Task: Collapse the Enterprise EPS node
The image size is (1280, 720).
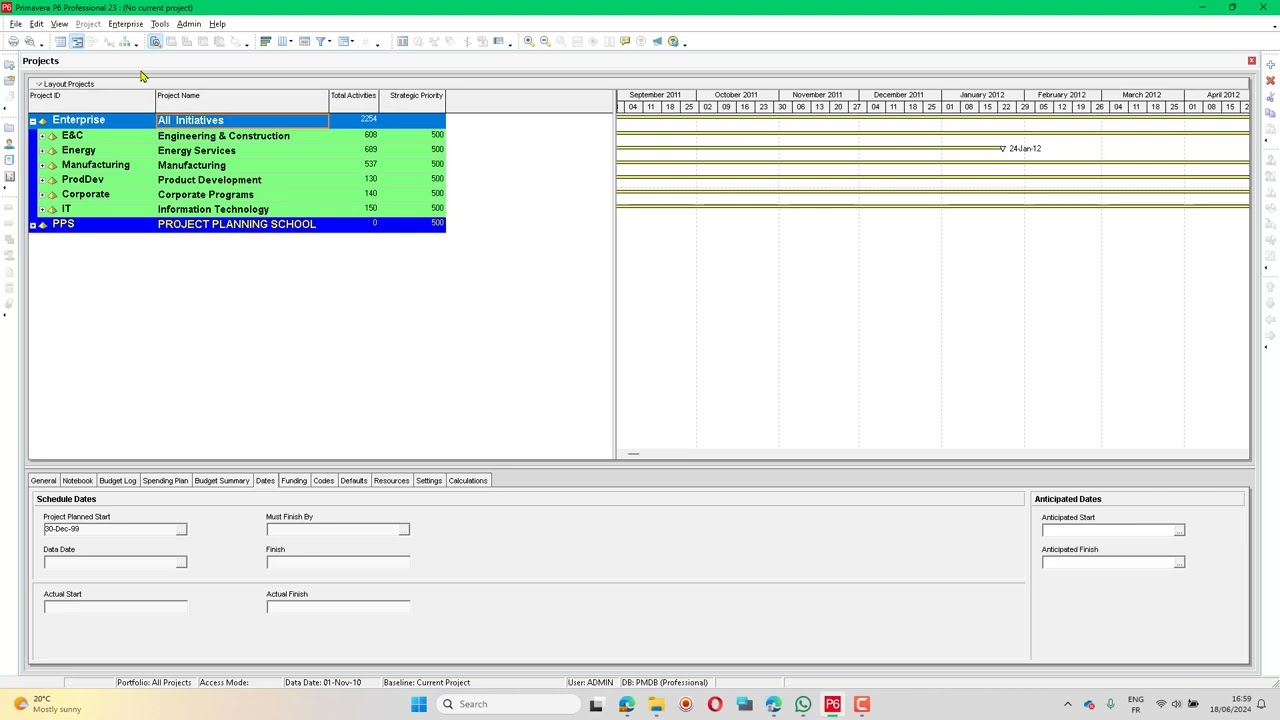Action: coord(33,121)
